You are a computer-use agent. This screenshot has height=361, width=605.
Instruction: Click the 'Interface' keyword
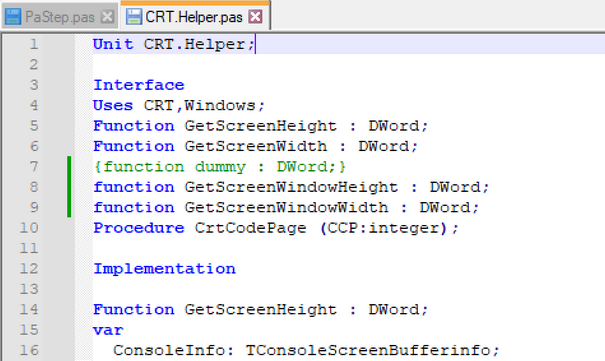click(x=139, y=85)
